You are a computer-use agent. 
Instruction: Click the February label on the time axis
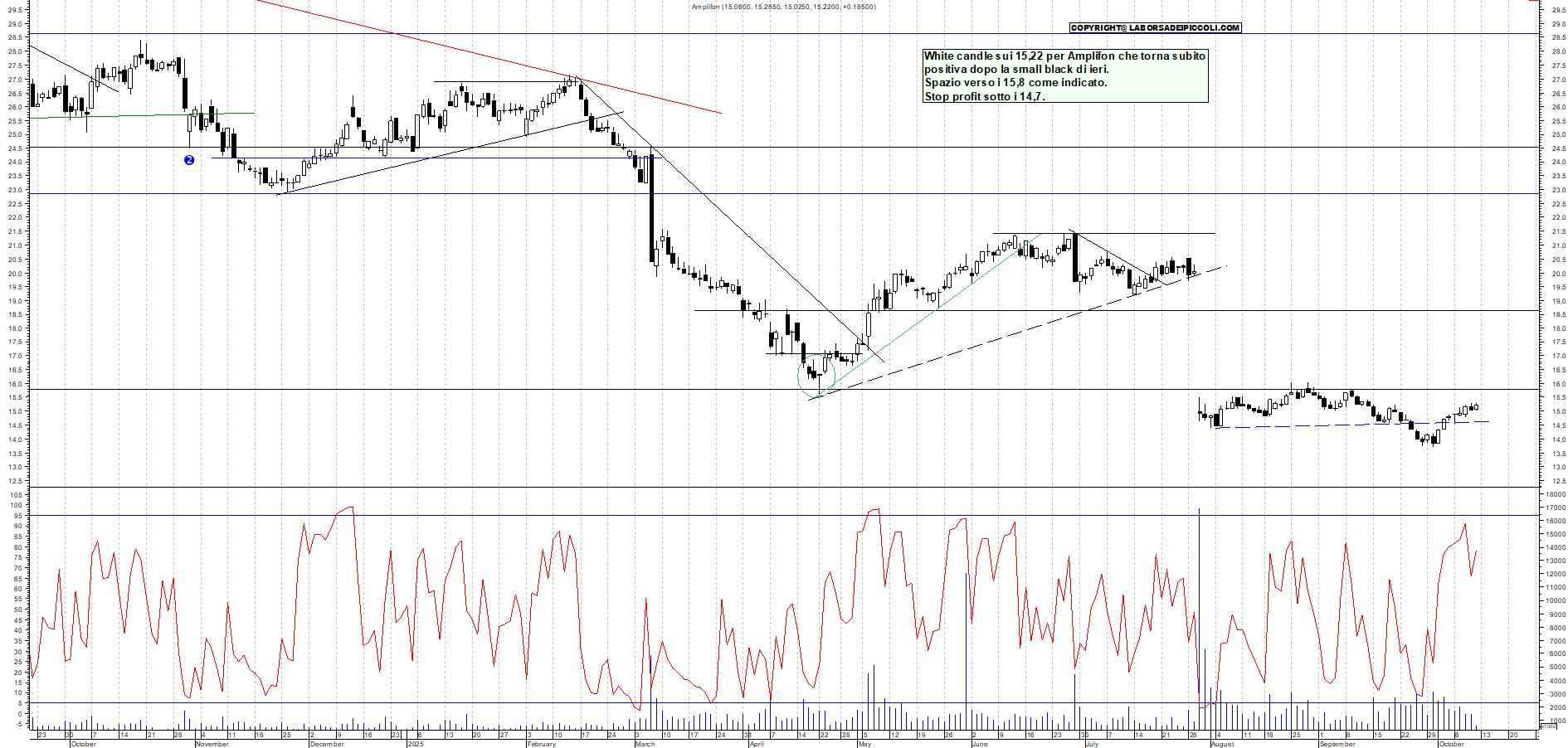pos(542,744)
